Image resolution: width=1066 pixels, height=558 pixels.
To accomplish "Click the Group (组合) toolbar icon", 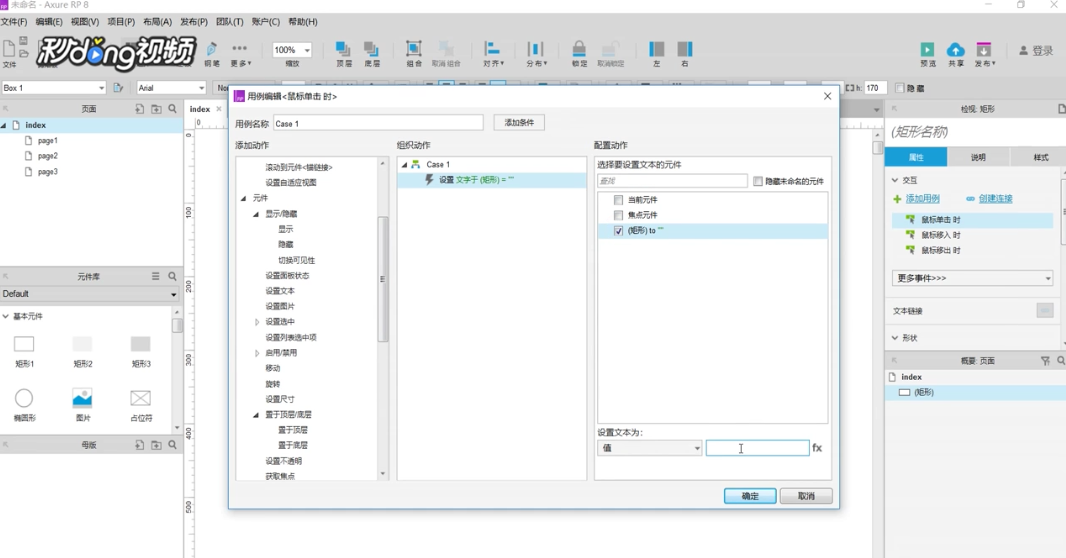I will pos(413,49).
